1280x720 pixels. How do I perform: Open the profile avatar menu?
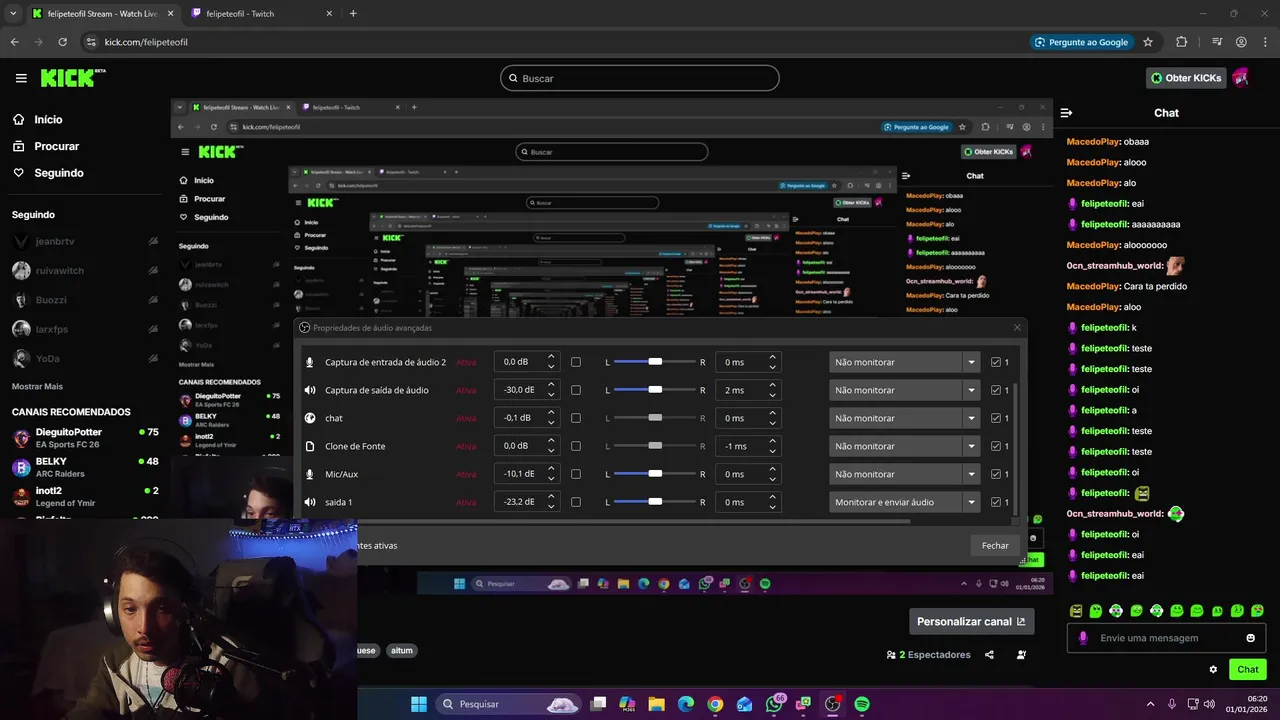point(1241,78)
